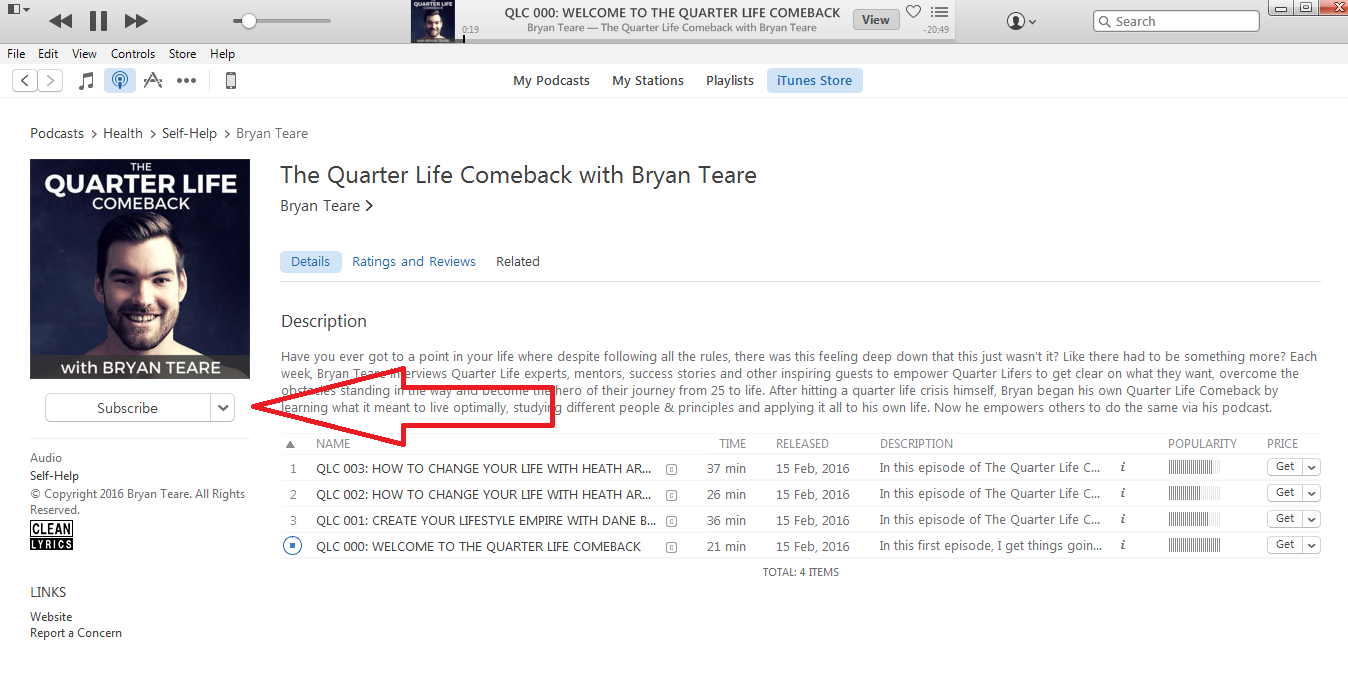Open the Playlists tab
The image size is (1348, 678).
[x=730, y=81]
